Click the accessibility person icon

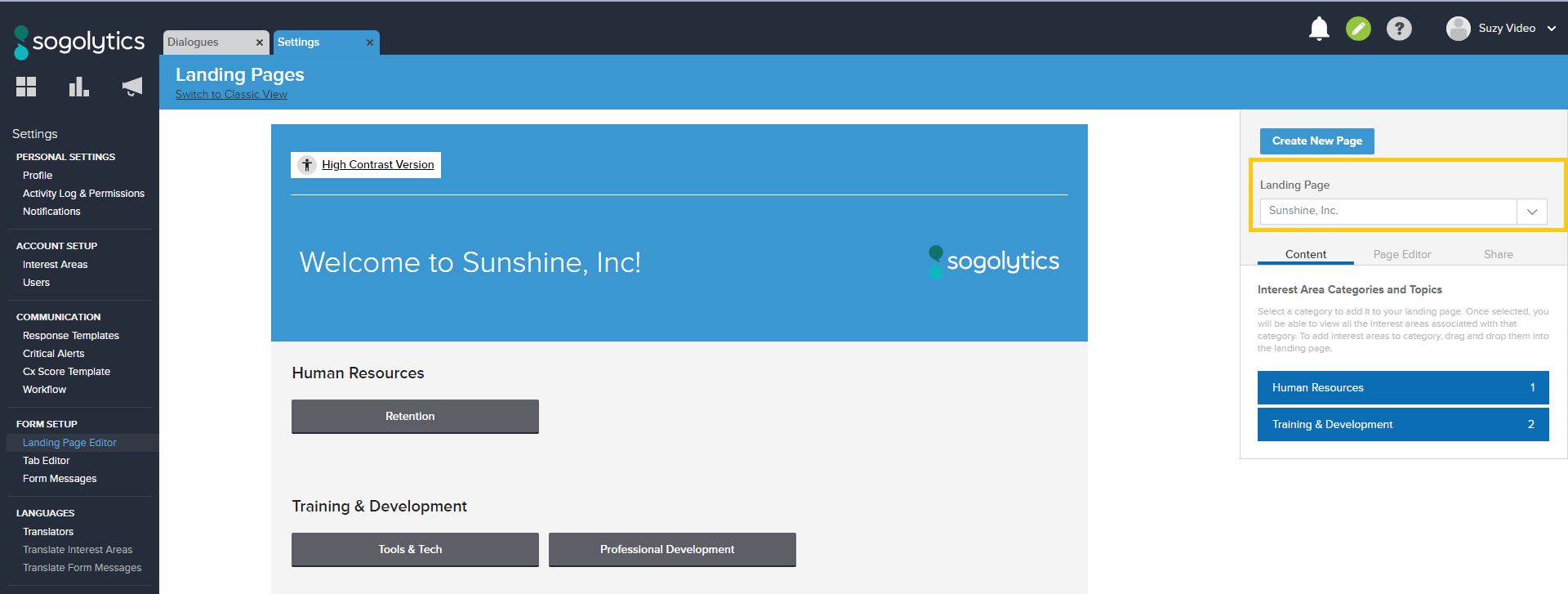307,165
